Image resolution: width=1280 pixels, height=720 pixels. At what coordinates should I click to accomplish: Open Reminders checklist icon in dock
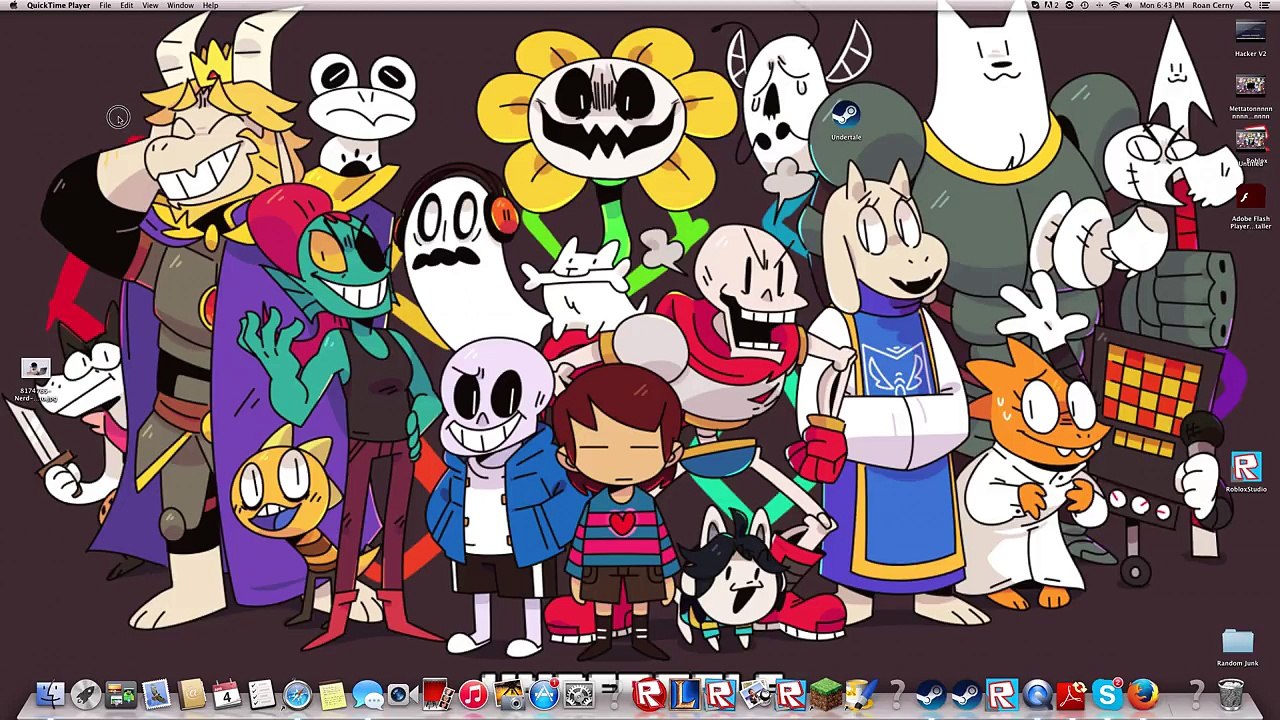point(262,695)
